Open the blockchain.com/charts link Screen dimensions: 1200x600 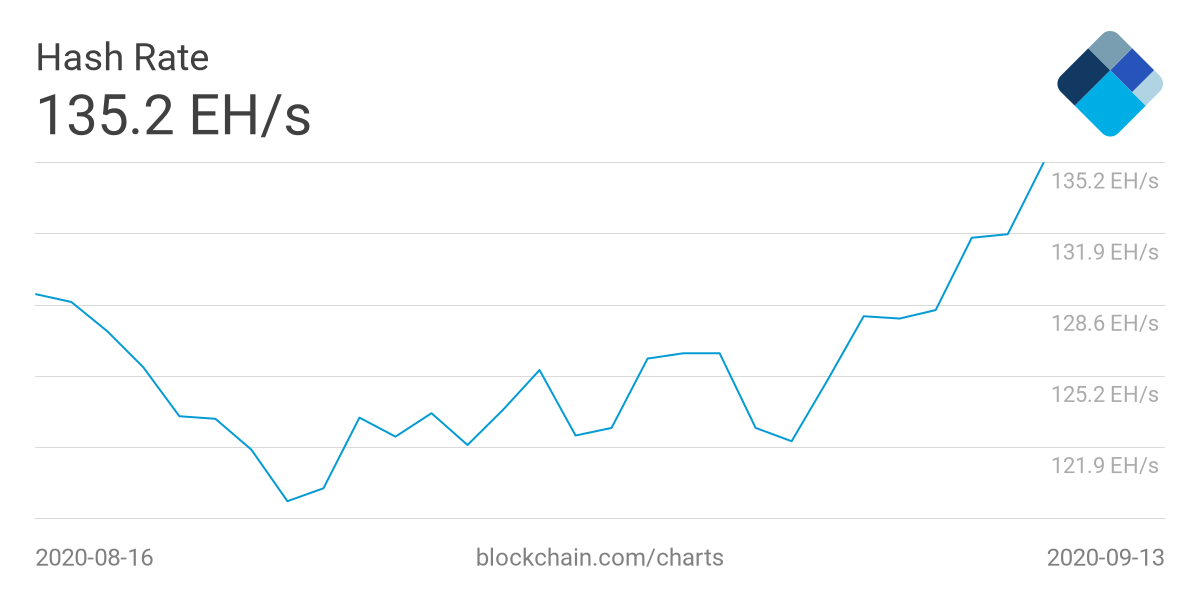coord(600,557)
